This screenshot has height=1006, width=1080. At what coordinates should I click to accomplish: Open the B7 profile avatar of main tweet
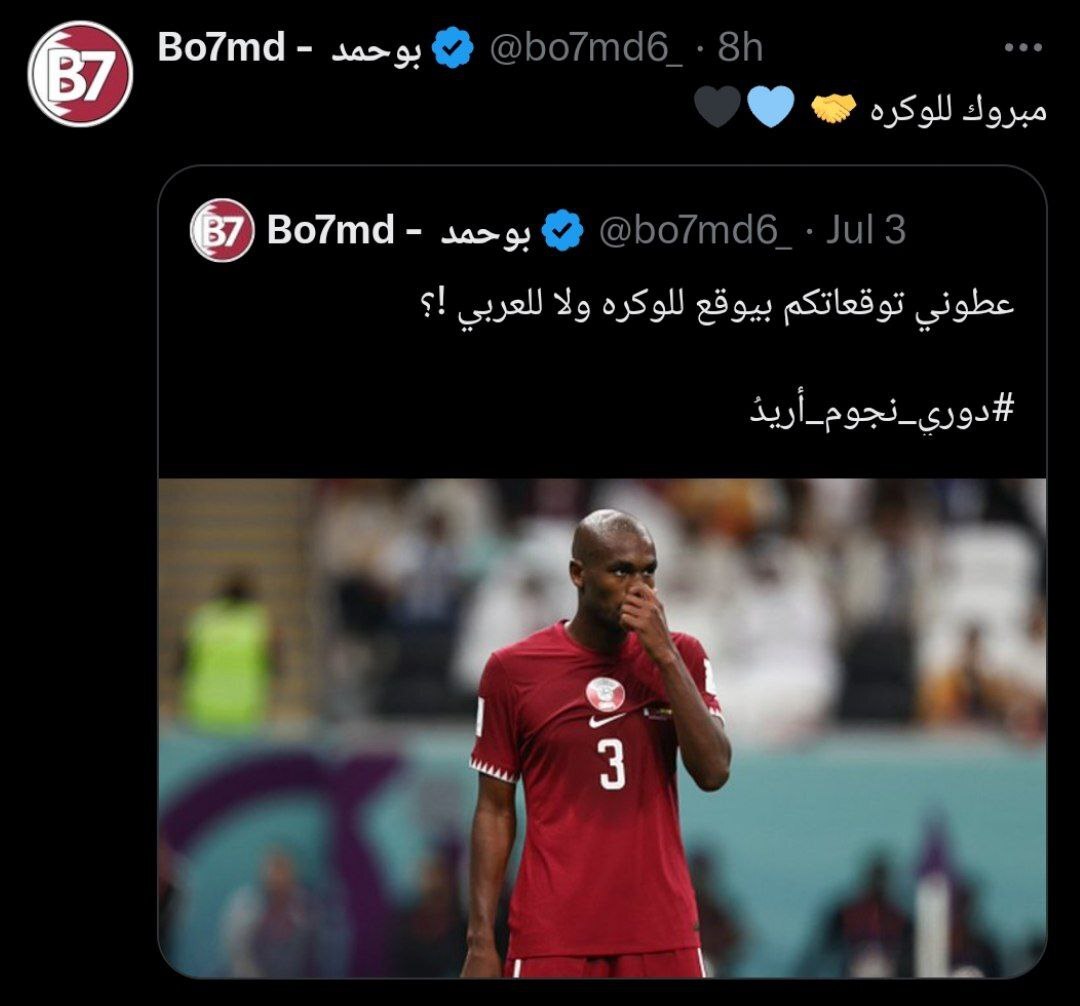click(80, 74)
